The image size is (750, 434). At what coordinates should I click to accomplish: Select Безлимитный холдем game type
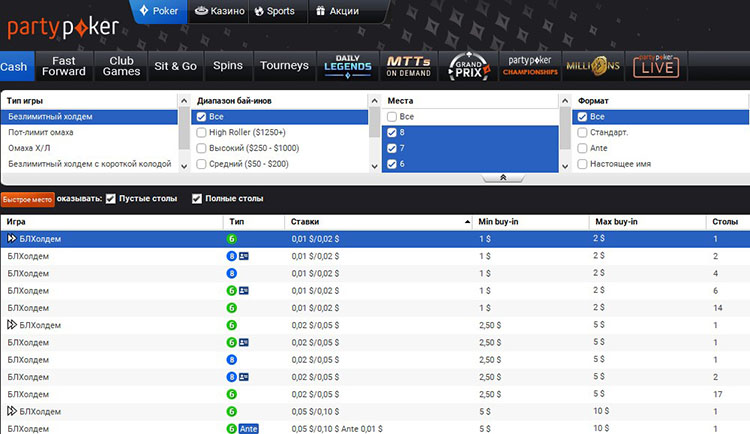click(x=89, y=117)
